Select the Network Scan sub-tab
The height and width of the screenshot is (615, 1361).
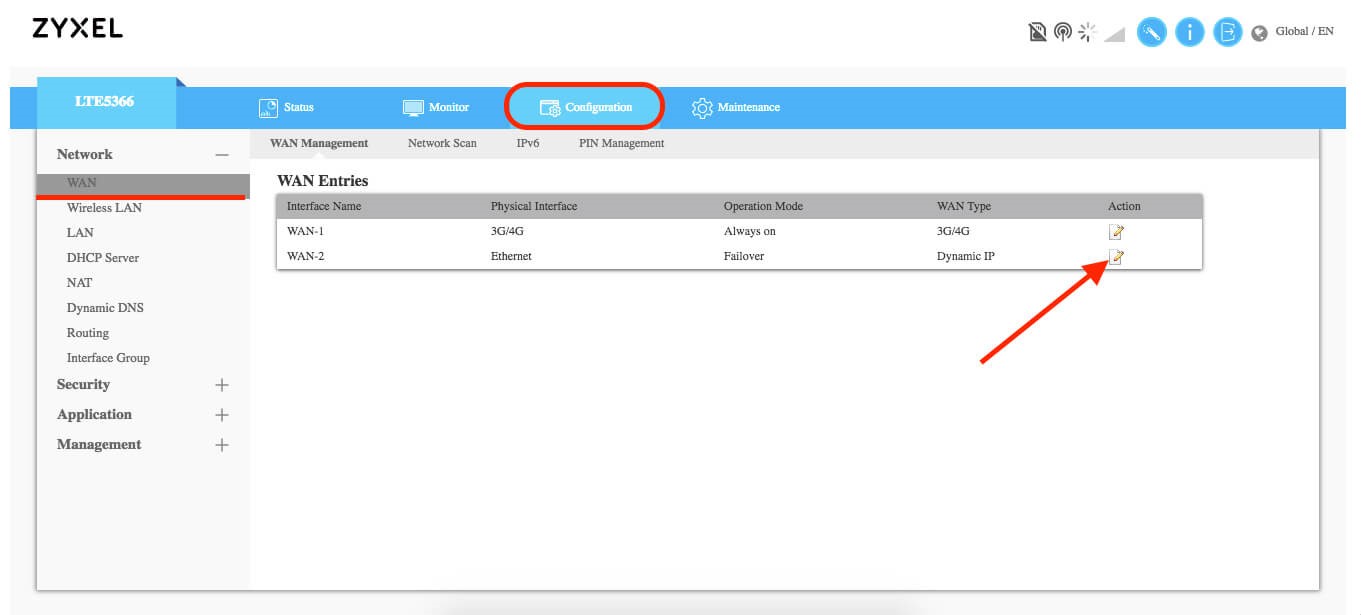point(442,143)
